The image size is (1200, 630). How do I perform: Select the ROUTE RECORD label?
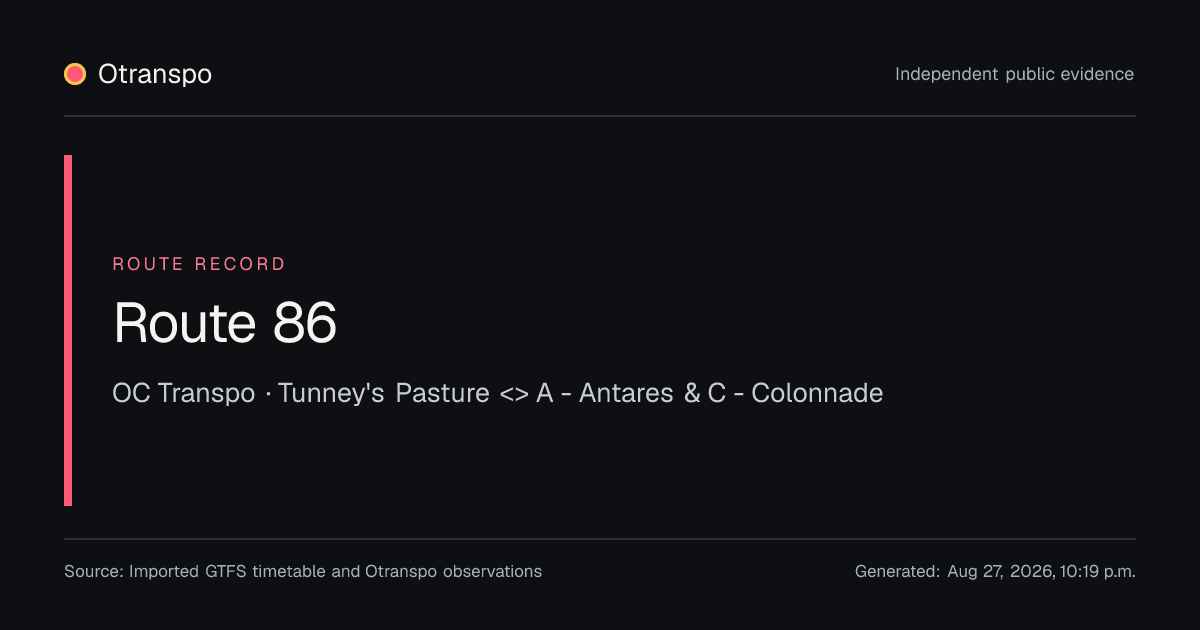coord(199,264)
